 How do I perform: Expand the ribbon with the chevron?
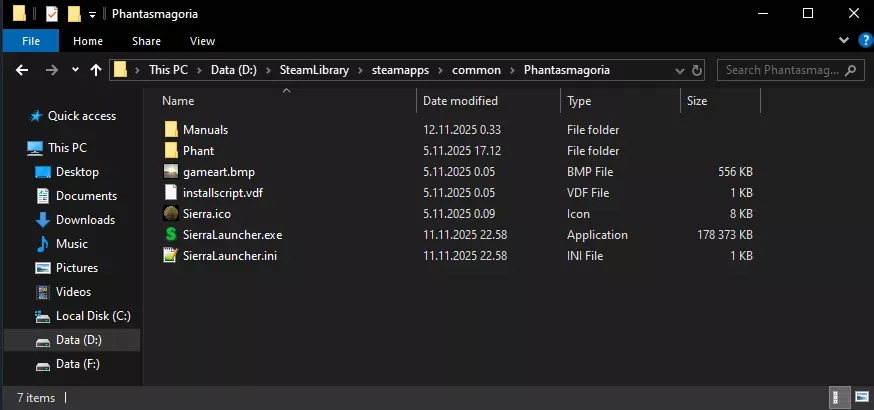pos(842,41)
